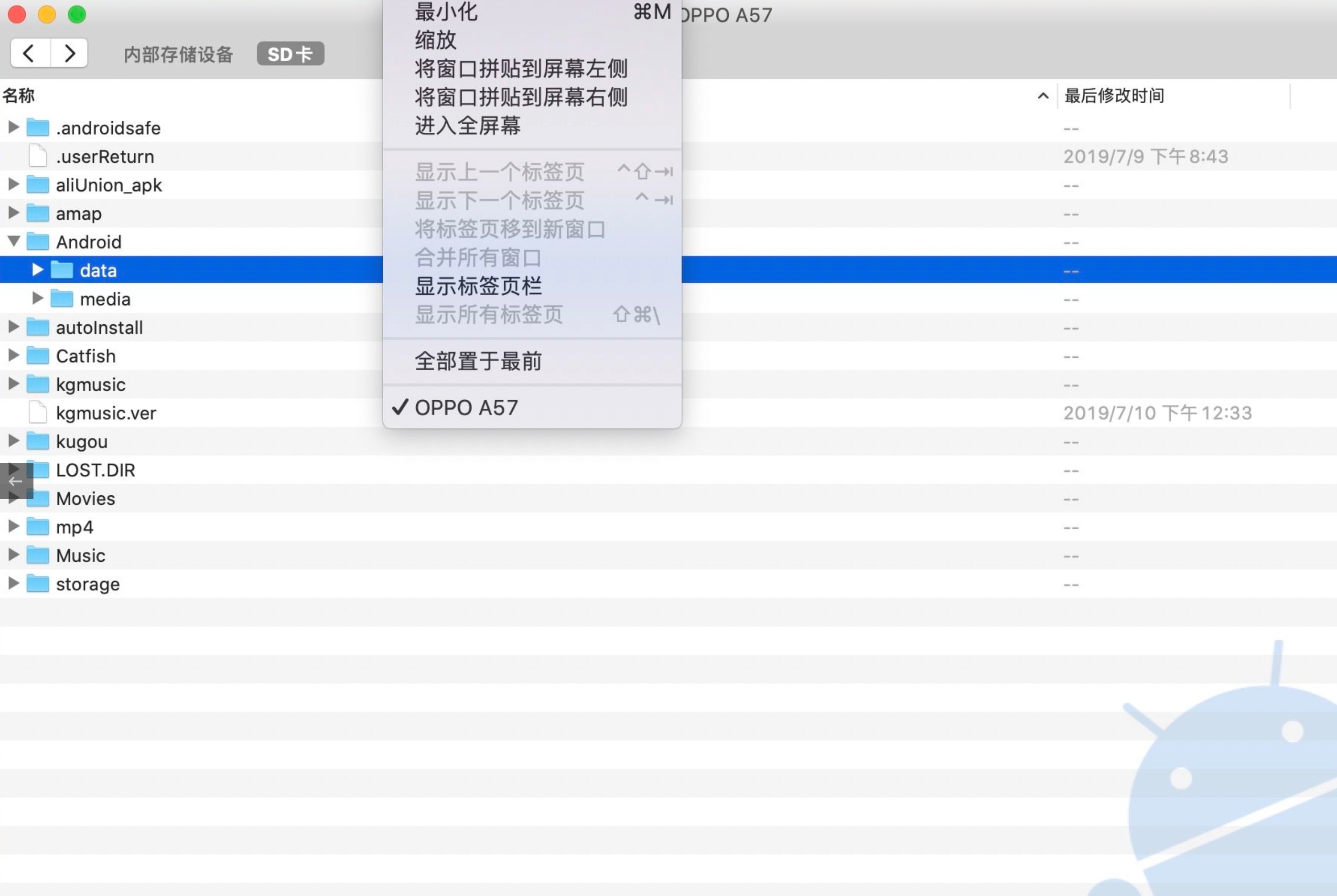The image size is (1337, 896).
Task: Switch to the 内部存储设备 tab
Action: [x=178, y=54]
